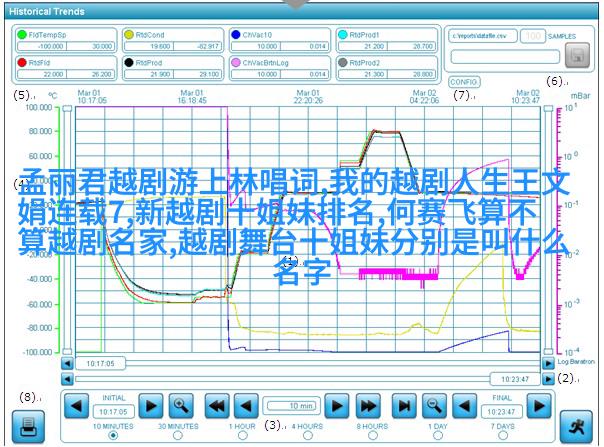Click the zoom in magnifier icon
The height and width of the screenshot is (447, 604).
pos(181,406)
